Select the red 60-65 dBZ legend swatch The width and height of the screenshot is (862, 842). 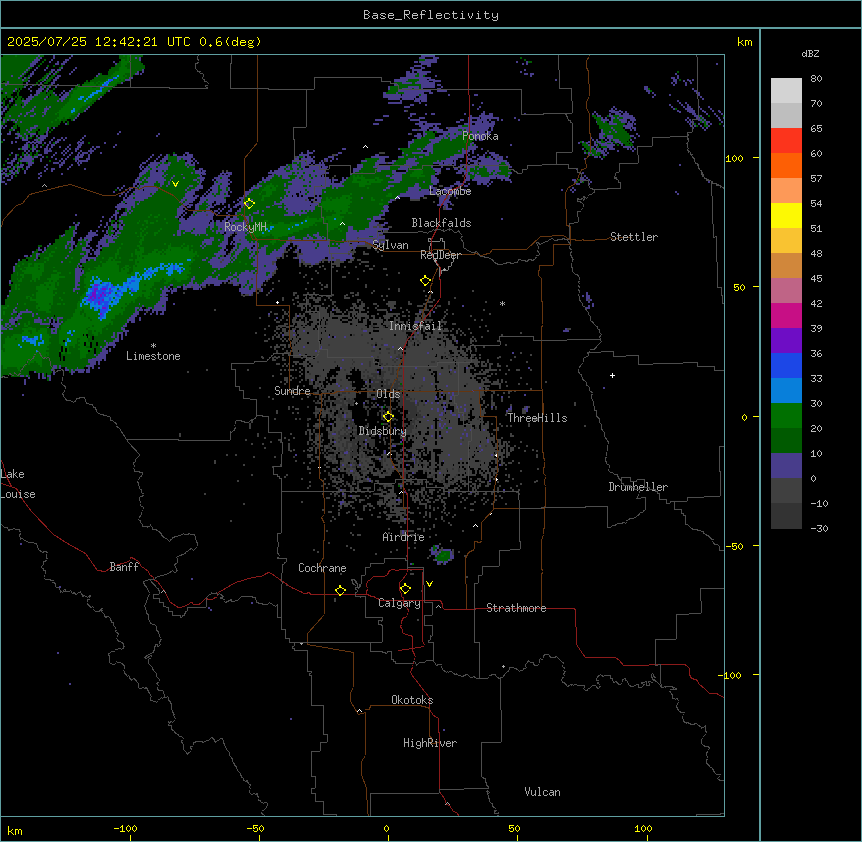[x=786, y=141]
